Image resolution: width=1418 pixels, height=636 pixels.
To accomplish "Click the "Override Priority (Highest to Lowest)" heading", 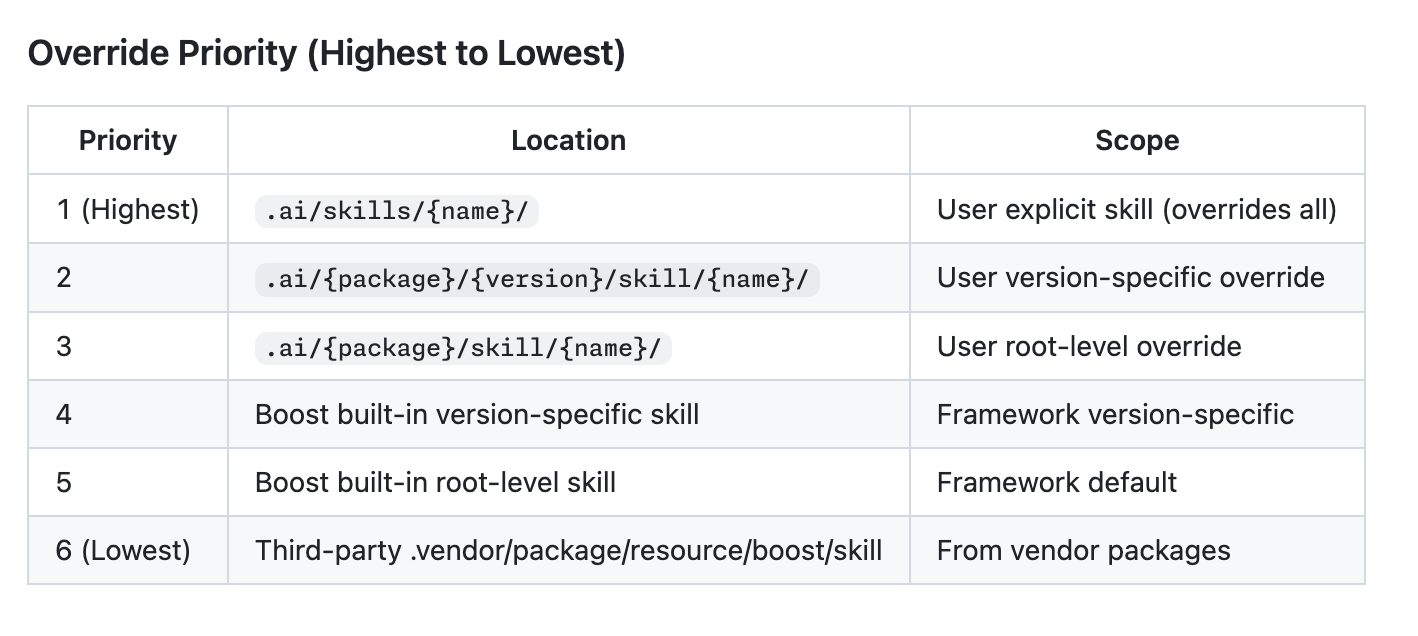I will point(326,54).
